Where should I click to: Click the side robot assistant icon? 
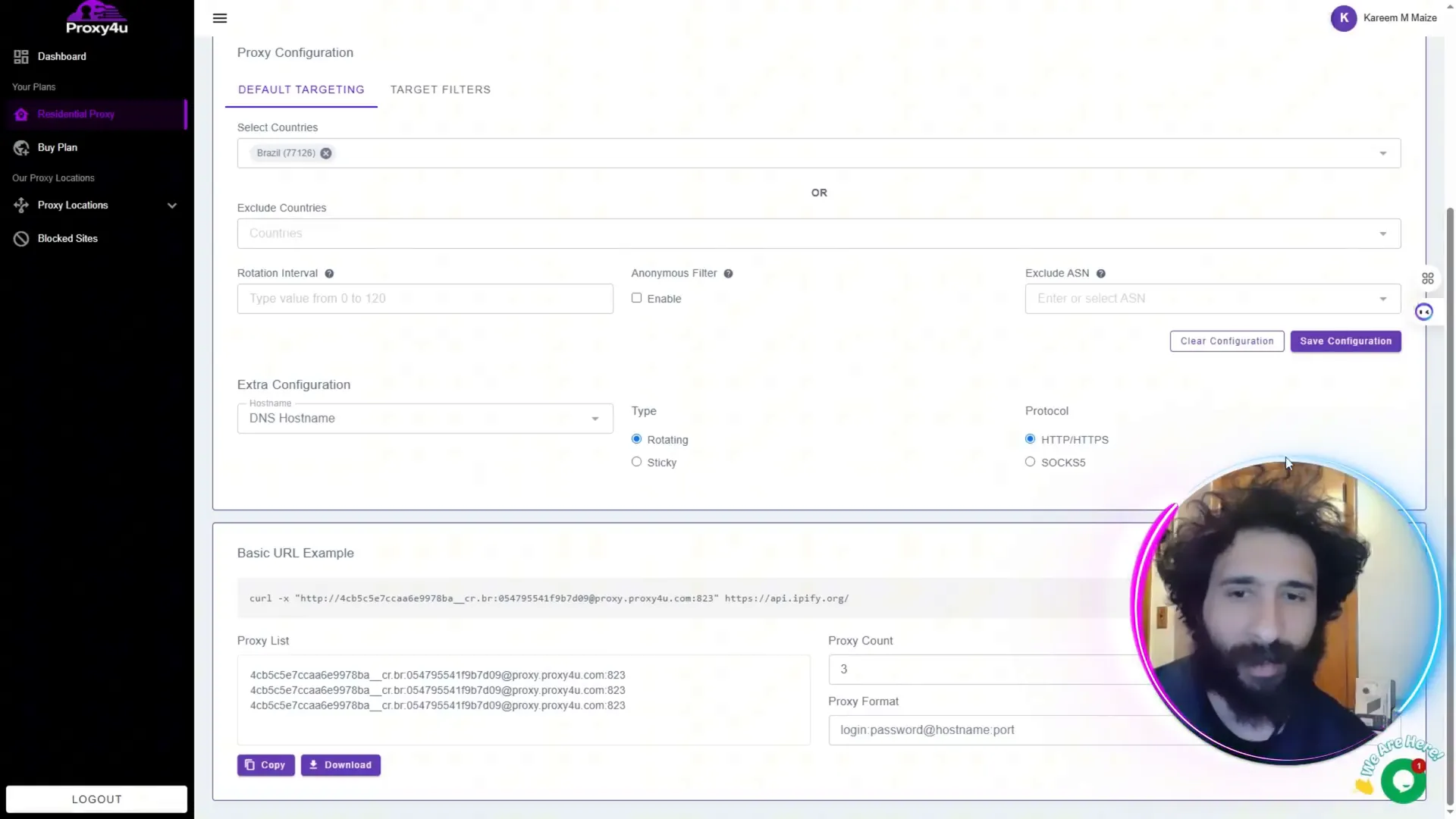pyautogui.click(x=1424, y=312)
